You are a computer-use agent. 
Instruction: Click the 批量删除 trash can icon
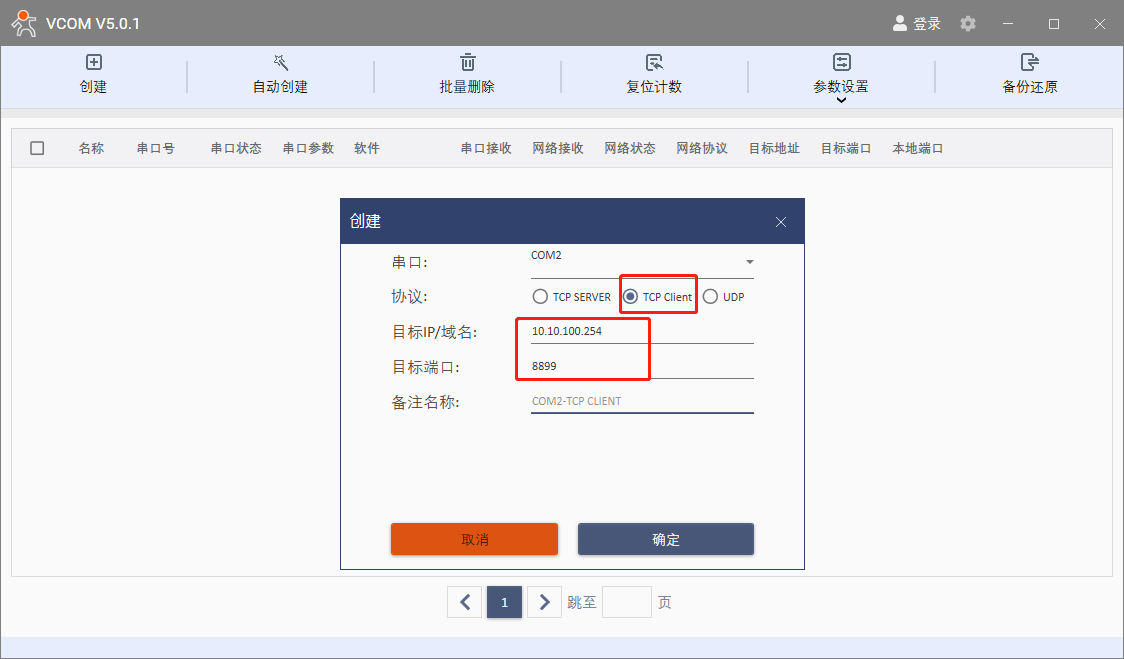point(467,63)
